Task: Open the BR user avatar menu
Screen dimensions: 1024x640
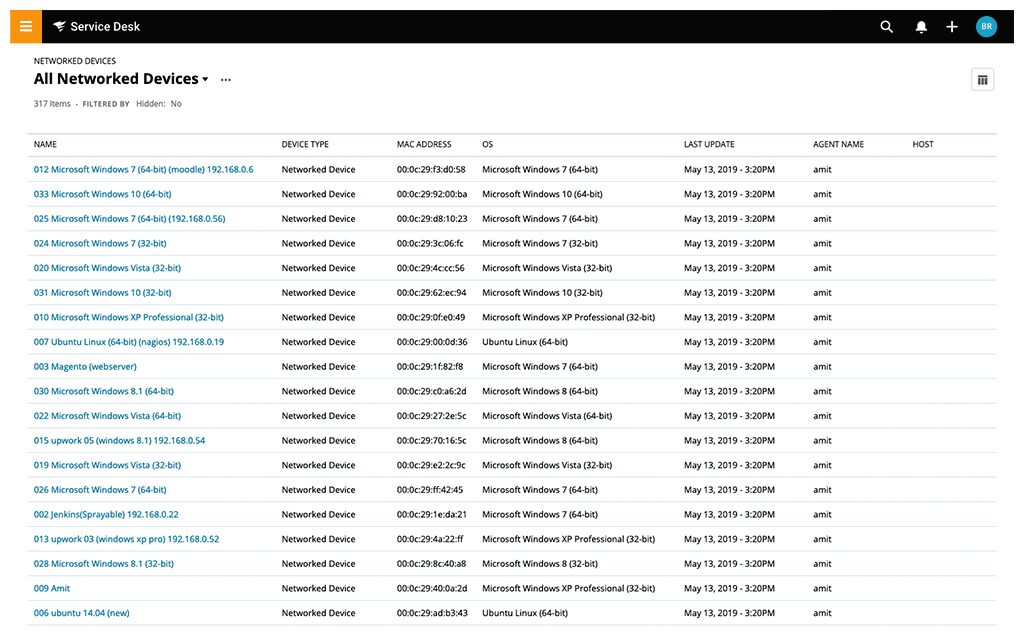Action: click(x=986, y=27)
